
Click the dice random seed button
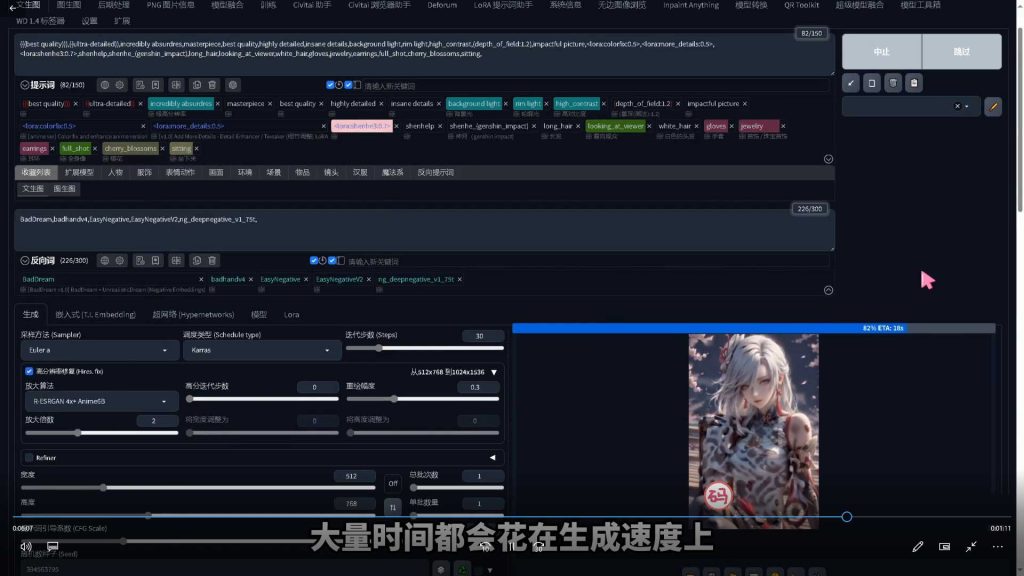point(441,569)
